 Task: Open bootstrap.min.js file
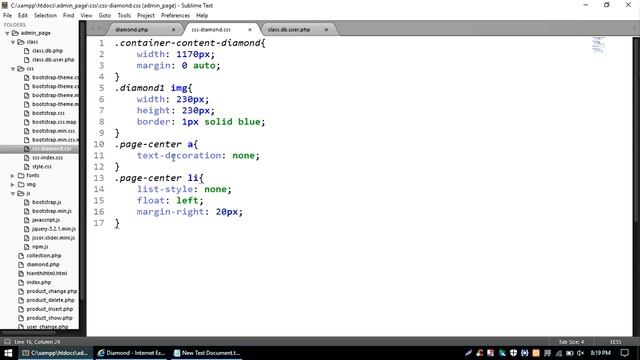(x=52, y=211)
